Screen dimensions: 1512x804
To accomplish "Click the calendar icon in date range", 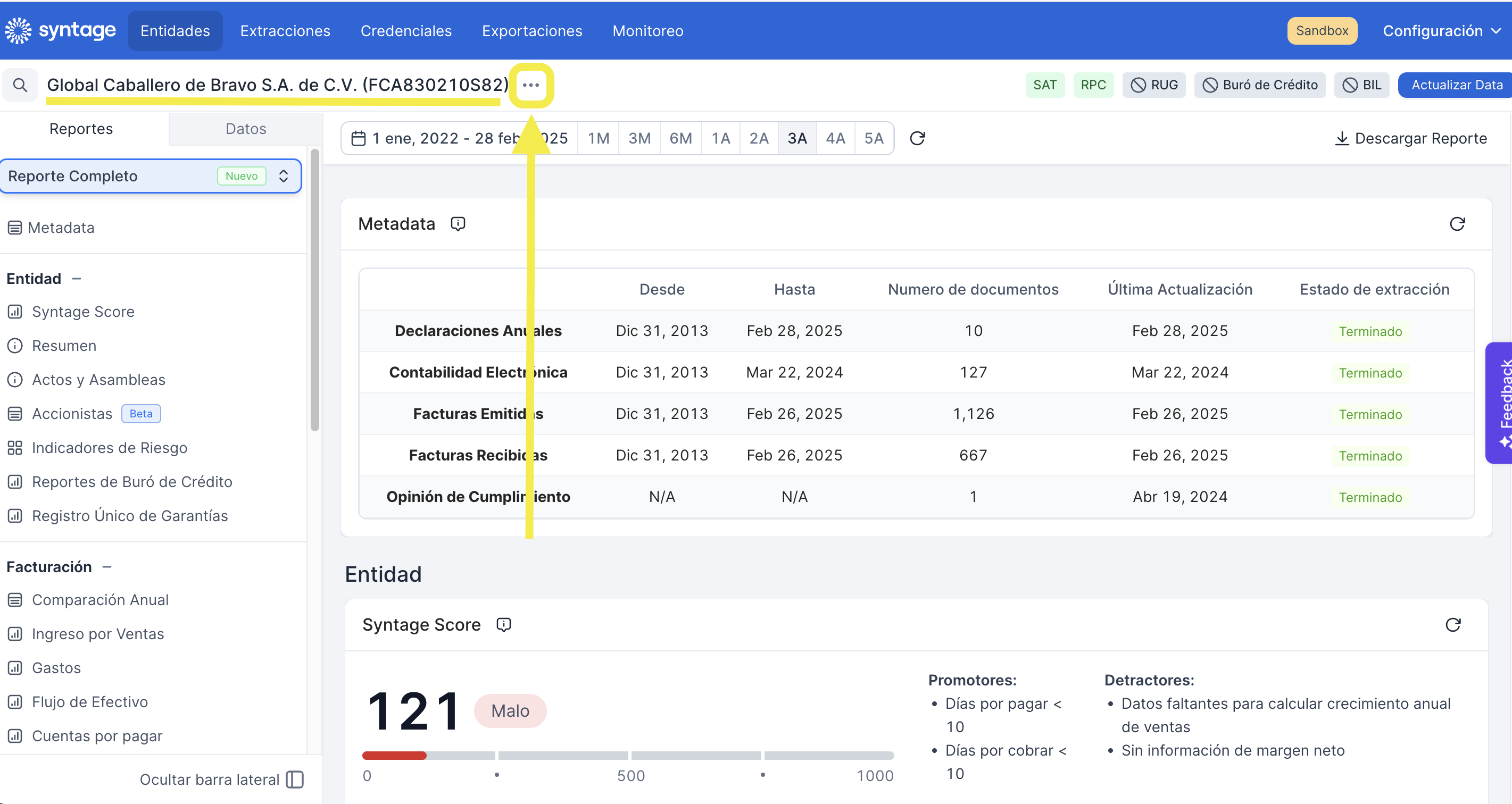I will [358, 138].
